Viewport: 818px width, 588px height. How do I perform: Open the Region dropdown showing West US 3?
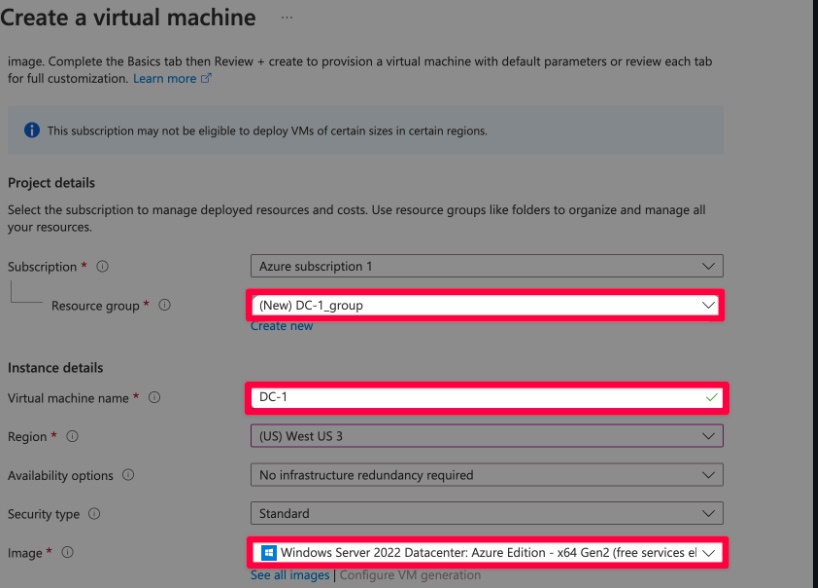(x=487, y=436)
